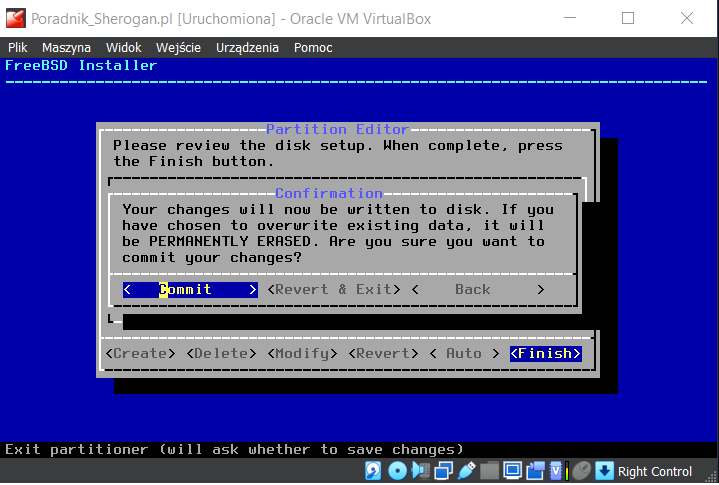Open the Widok menu
719x485 pixels.
123,47
